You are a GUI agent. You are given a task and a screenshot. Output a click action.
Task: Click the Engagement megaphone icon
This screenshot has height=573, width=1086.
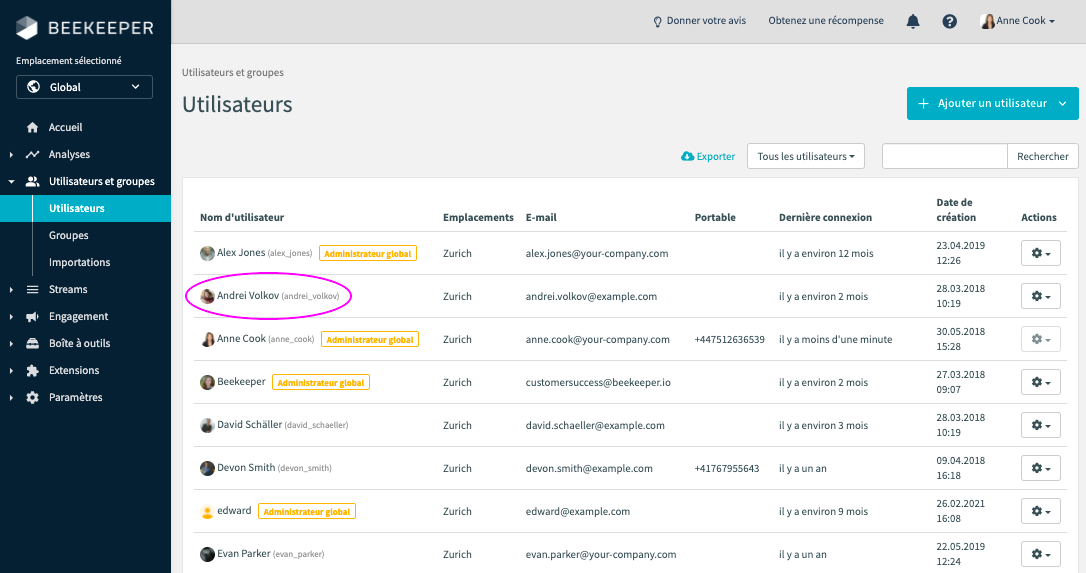pyautogui.click(x=33, y=317)
